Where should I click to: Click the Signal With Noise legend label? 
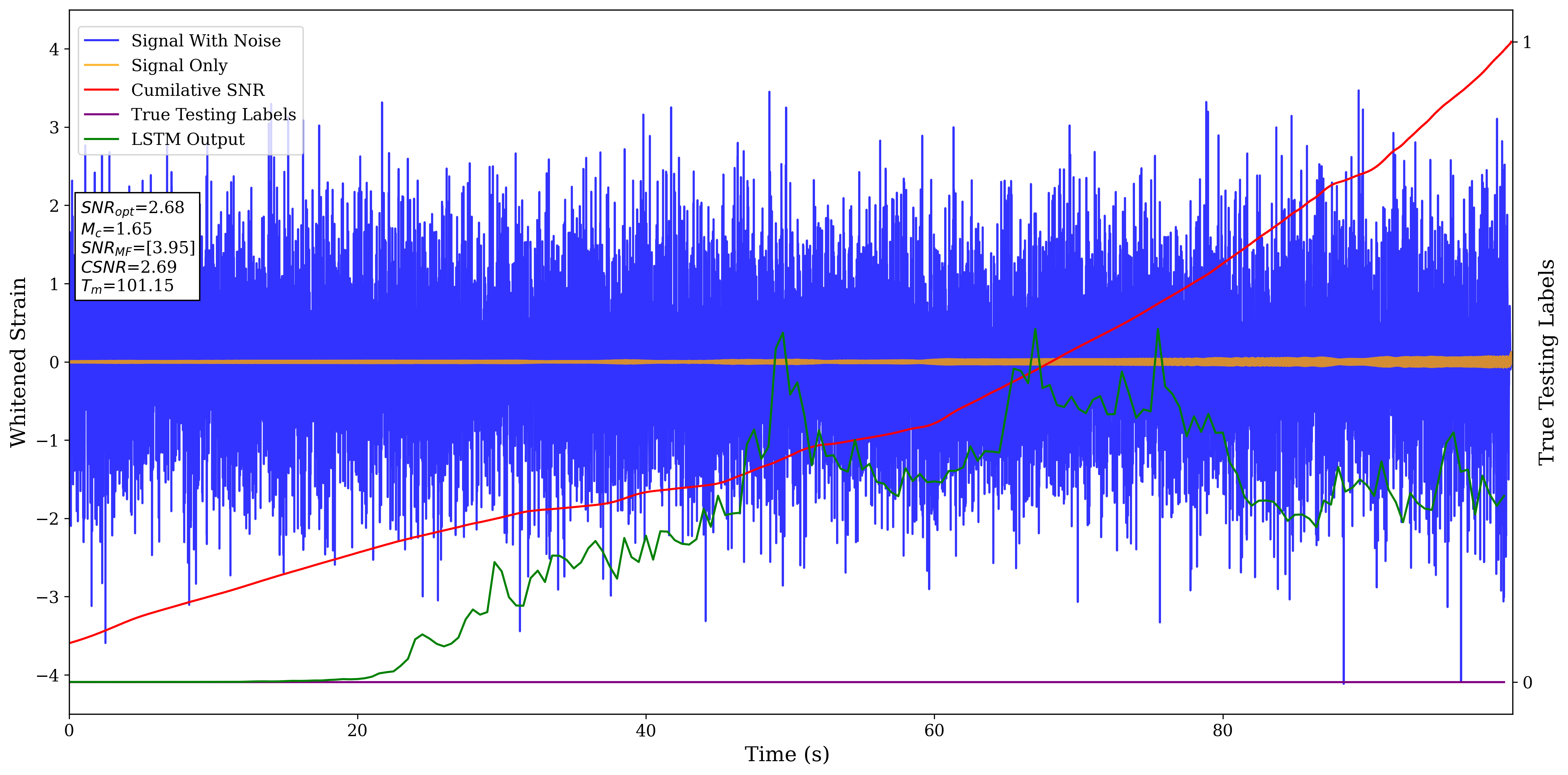[206, 41]
